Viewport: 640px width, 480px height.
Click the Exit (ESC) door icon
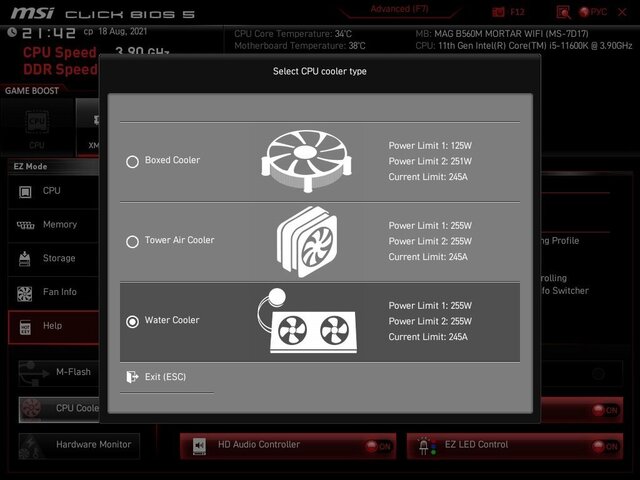pos(132,377)
